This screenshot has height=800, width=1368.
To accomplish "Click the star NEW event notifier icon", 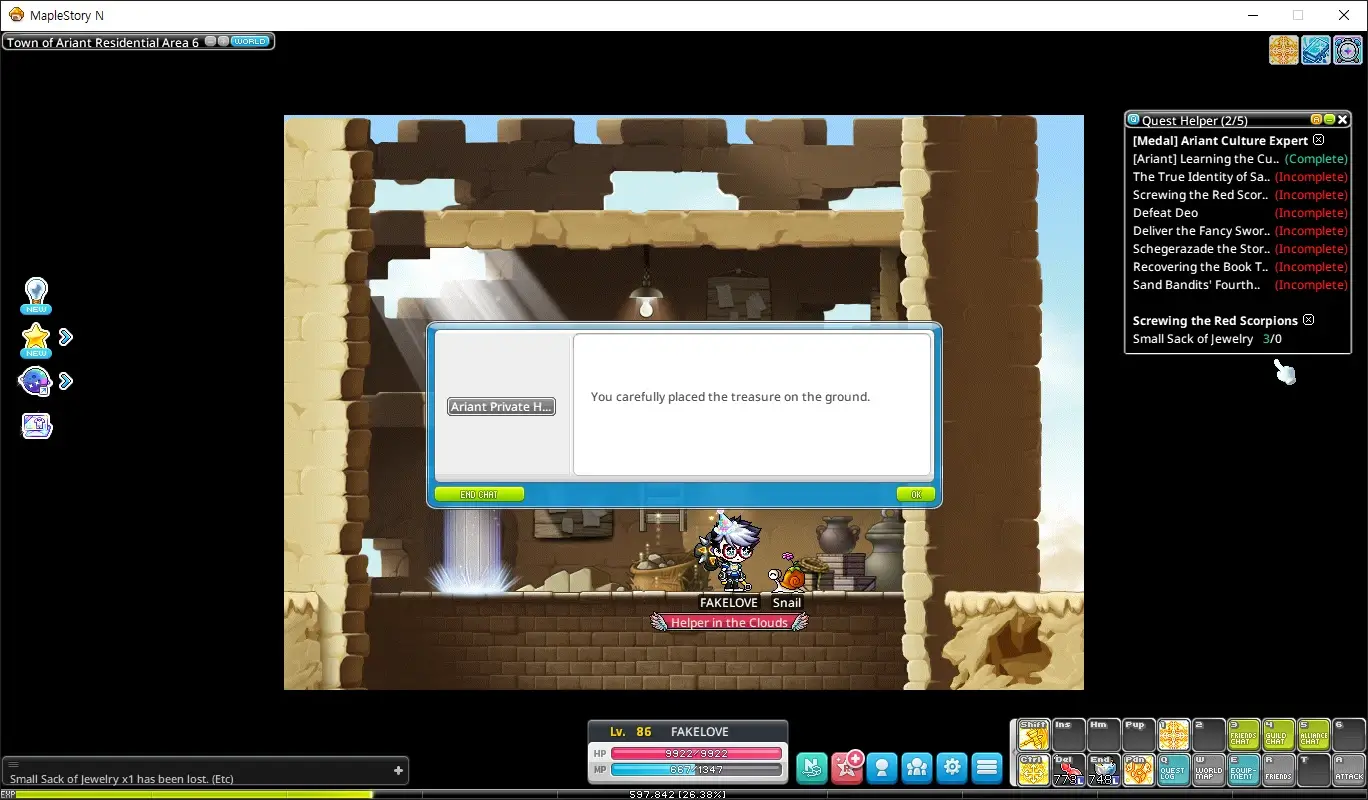I will click(x=37, y=340).
